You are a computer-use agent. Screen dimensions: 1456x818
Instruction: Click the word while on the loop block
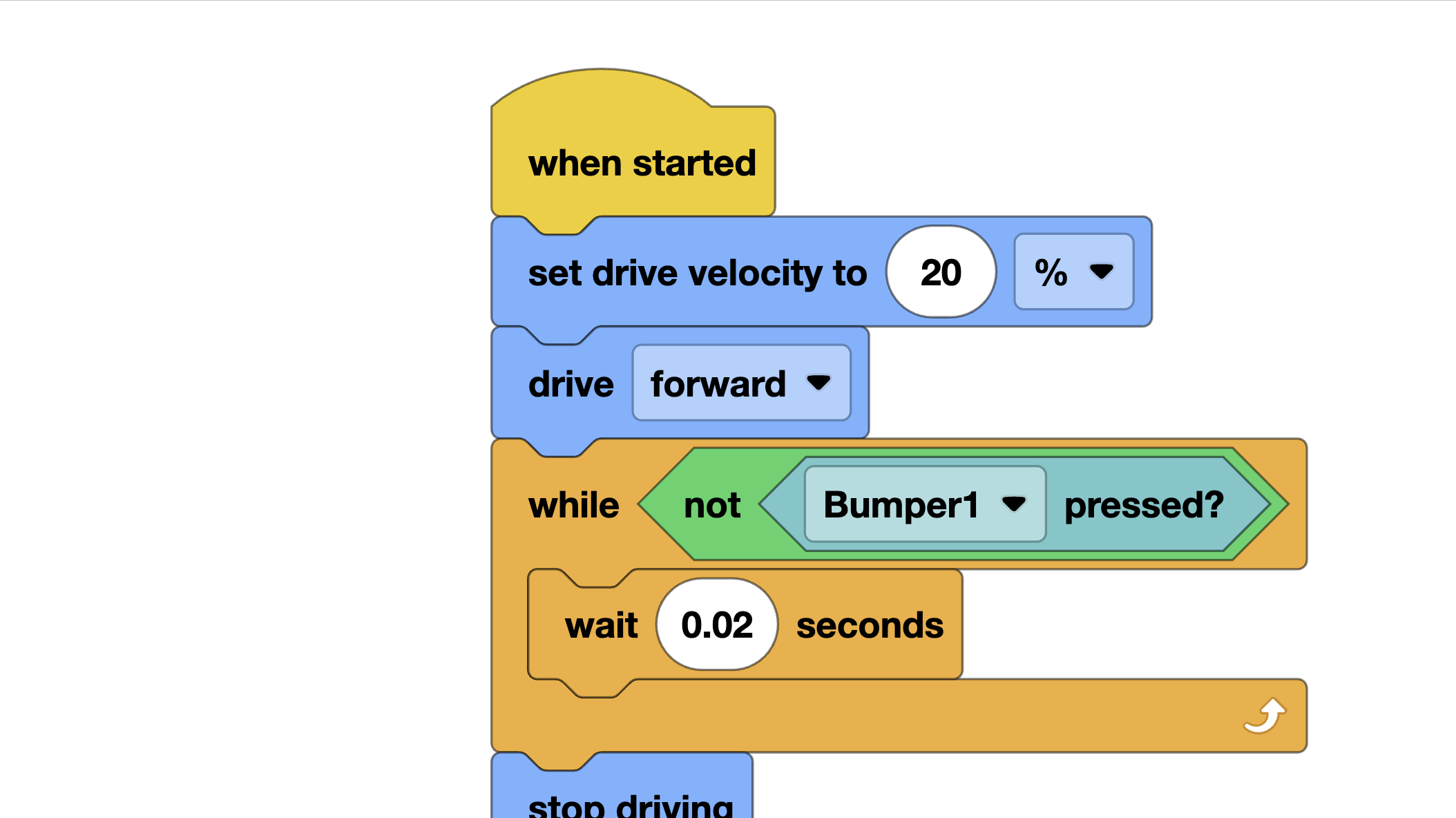pyautogui.click(x=573, y=504)
